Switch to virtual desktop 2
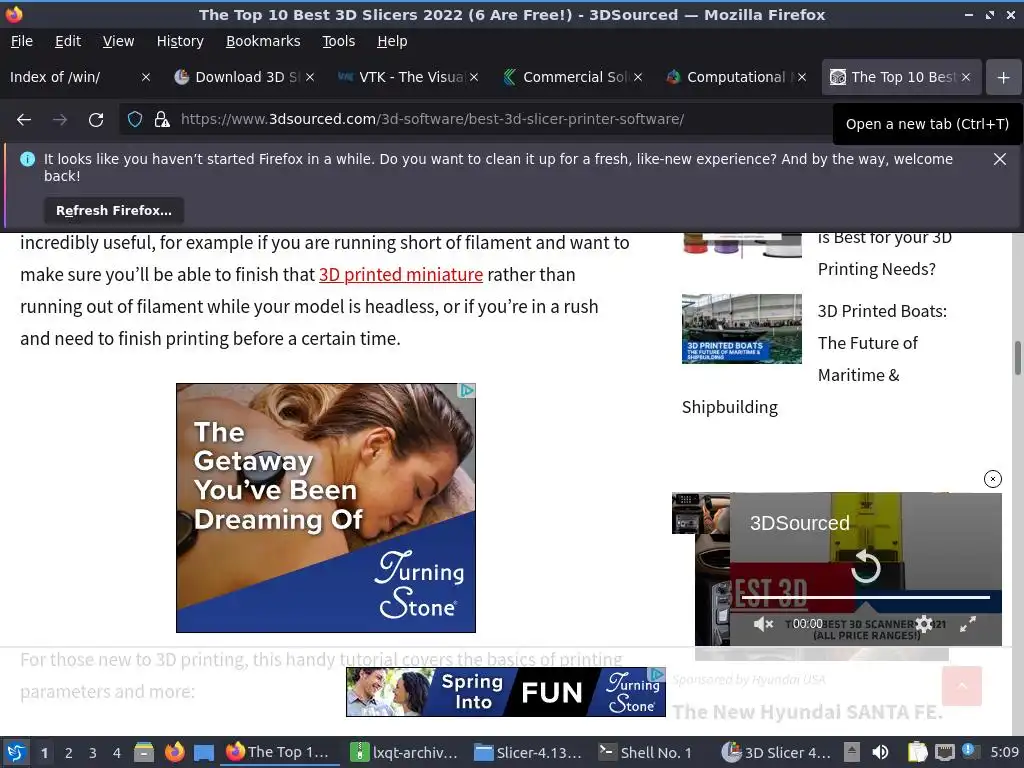The image size is (1024, 768). pos(69,753)
